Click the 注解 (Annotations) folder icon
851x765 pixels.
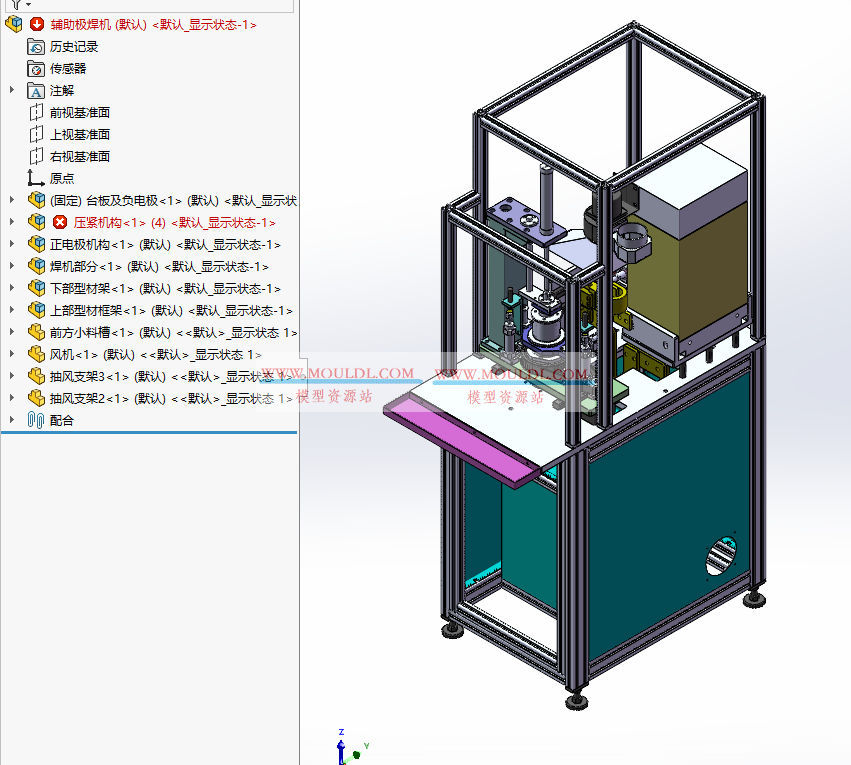point(36,90)
